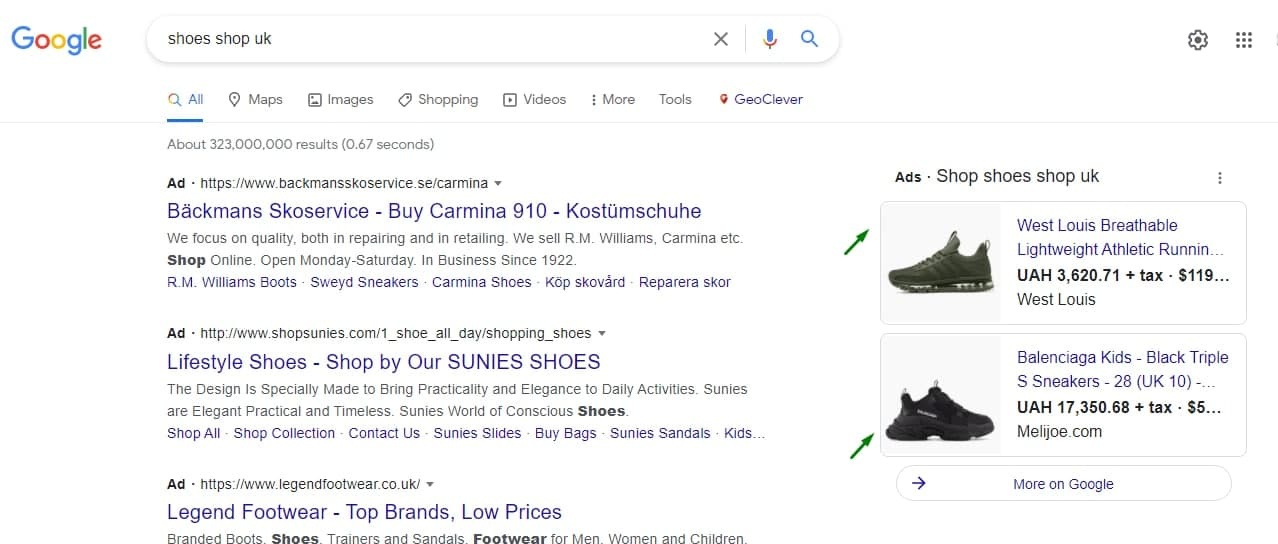Switch to the Images tab
This screenshot has width=1278, height=544.
point(340,99)
